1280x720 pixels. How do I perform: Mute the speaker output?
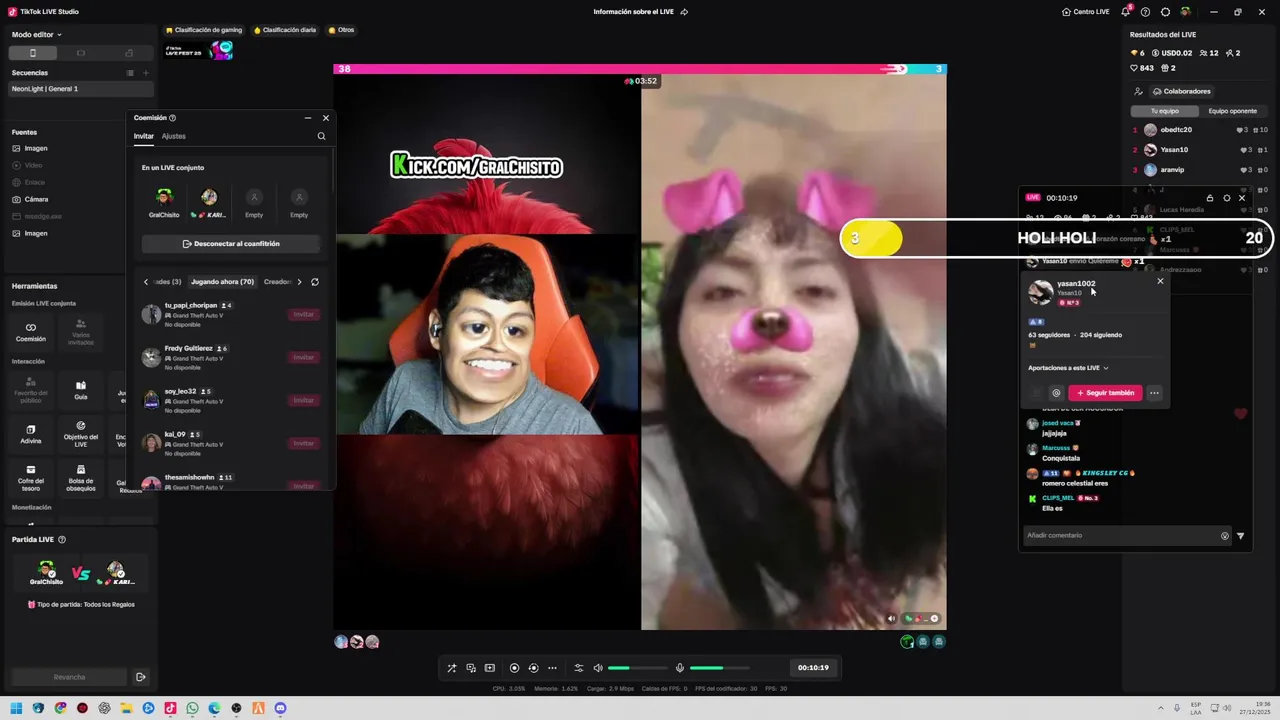pos(598,668)
